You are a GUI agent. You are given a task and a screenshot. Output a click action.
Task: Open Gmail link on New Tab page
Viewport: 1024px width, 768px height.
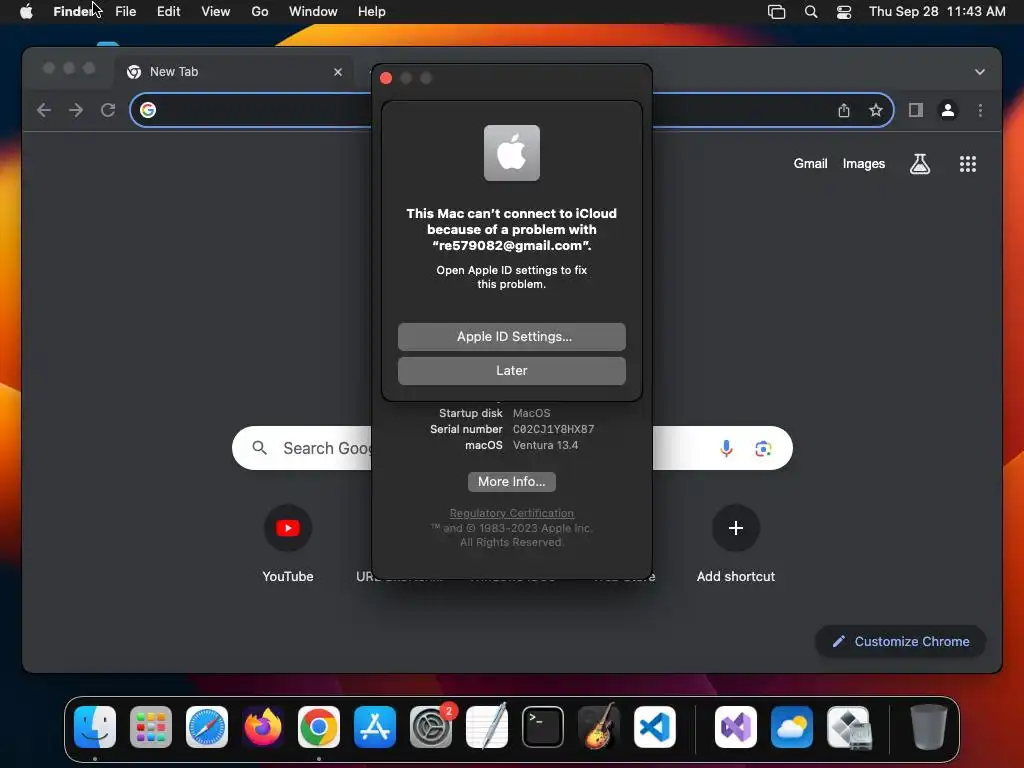pos(810,164)
